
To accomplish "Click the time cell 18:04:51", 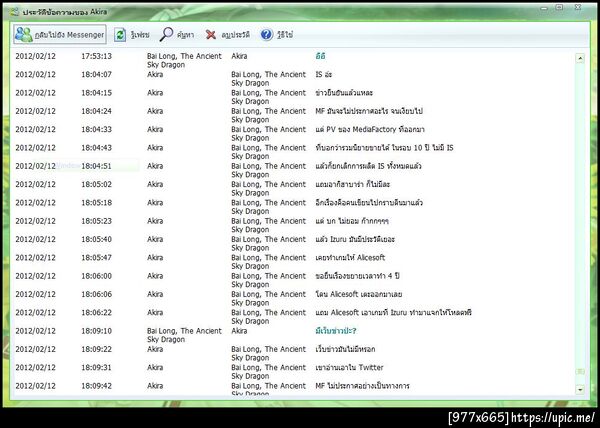I will (96, 166).
